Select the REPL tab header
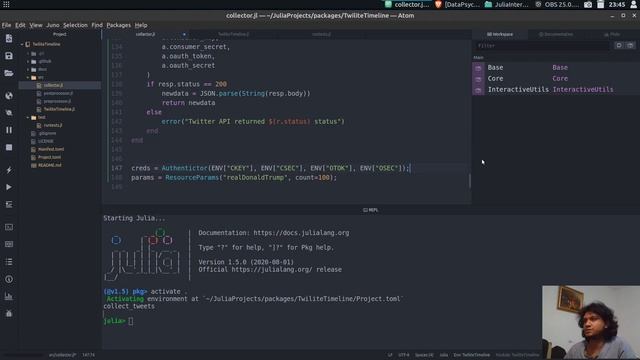The width and height of the screenshot is (640, 360). [x=370, y=210]
